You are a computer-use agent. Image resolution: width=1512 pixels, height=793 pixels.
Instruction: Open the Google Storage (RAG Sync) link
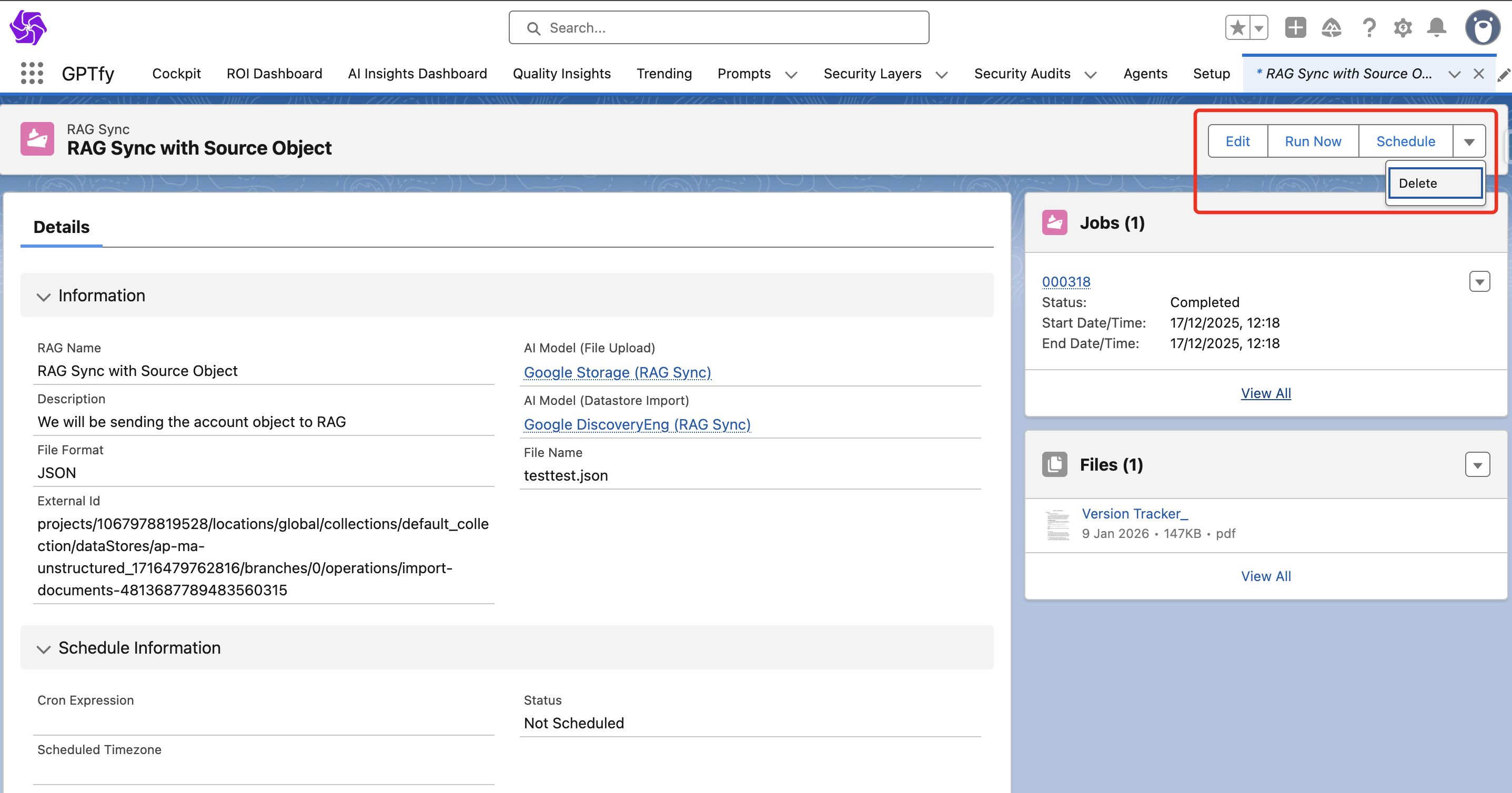pos(617,372)
